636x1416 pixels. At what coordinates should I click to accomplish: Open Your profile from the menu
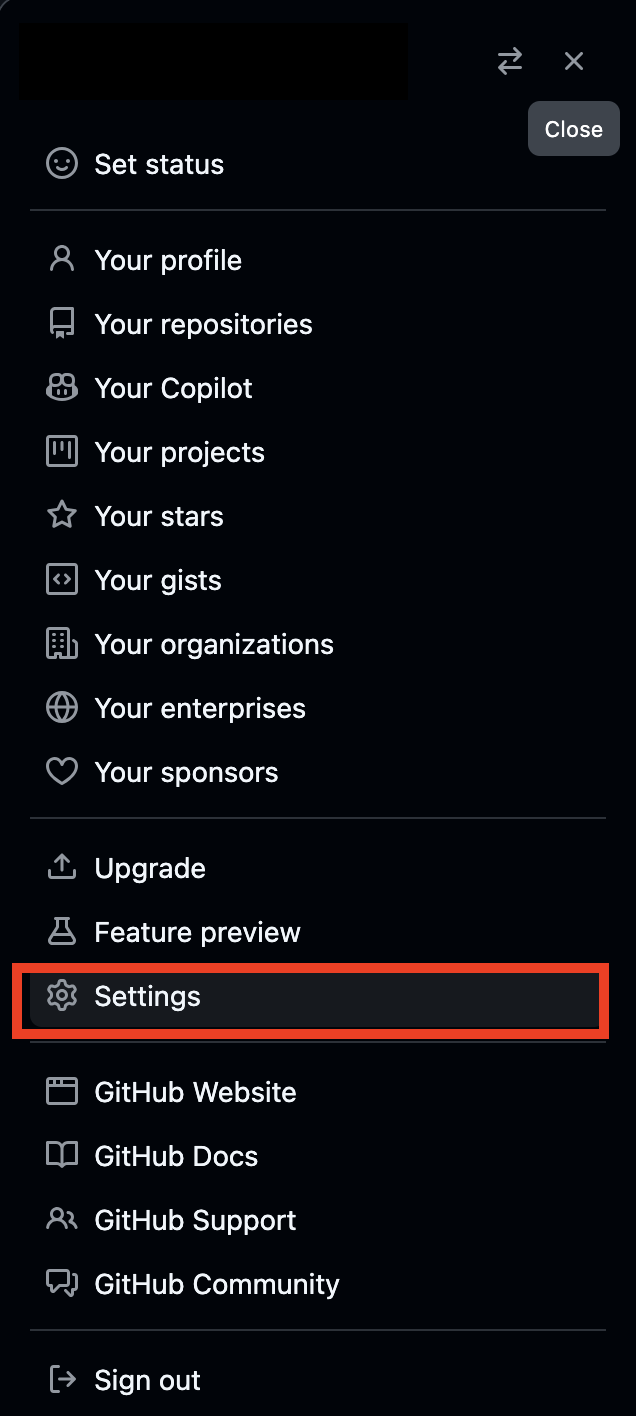pos(168,259)
